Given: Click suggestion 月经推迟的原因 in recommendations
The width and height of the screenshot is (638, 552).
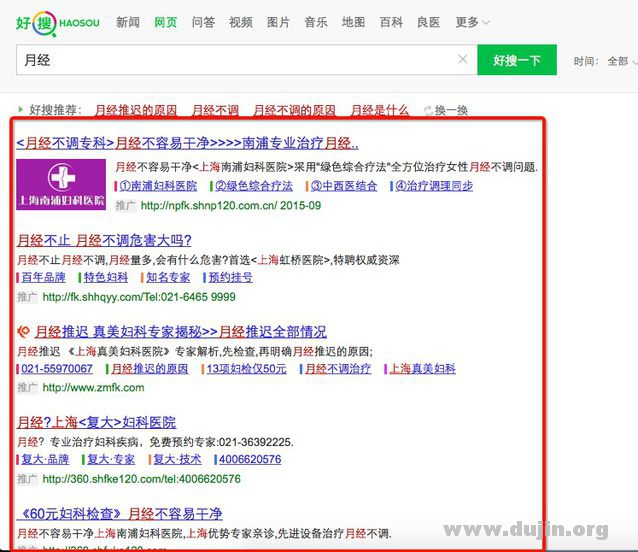Looking at the screenshot, I should point(135,110).
